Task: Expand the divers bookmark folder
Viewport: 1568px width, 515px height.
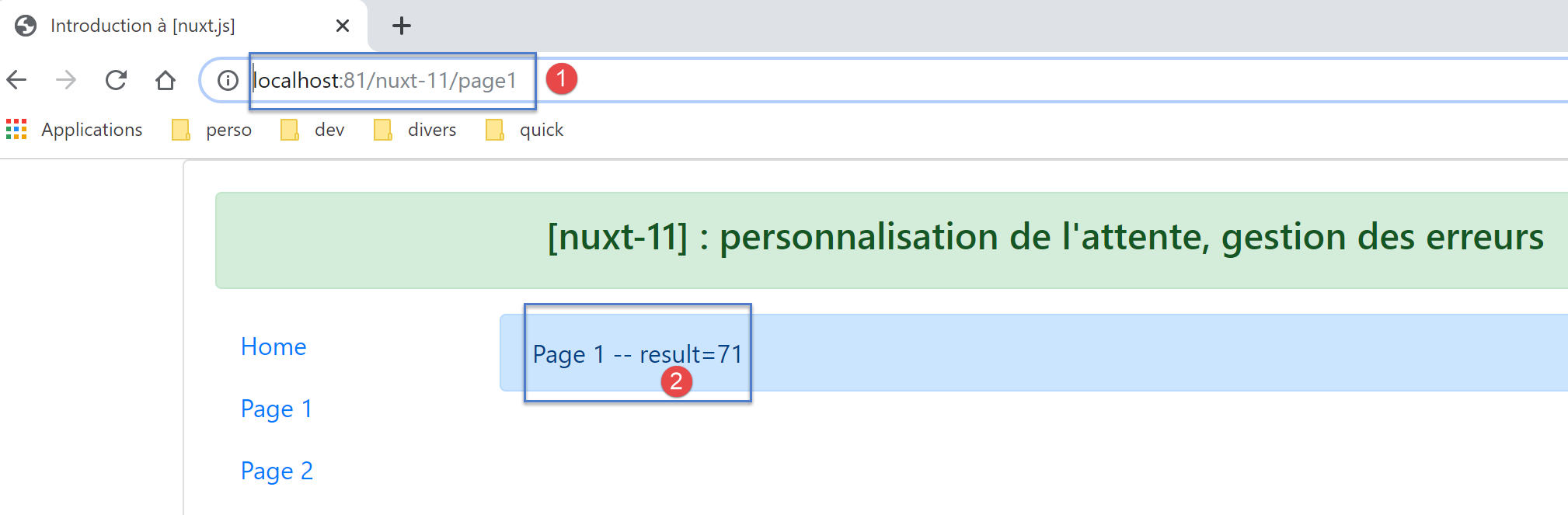Action: (416, 130)
